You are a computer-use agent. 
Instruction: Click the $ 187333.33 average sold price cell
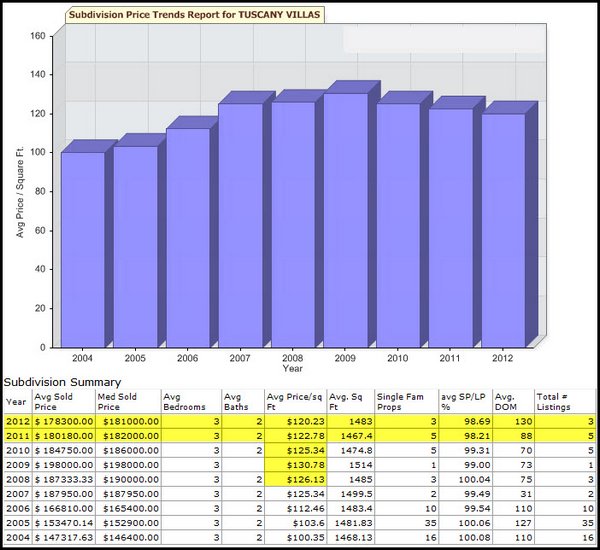click(64, 480)
